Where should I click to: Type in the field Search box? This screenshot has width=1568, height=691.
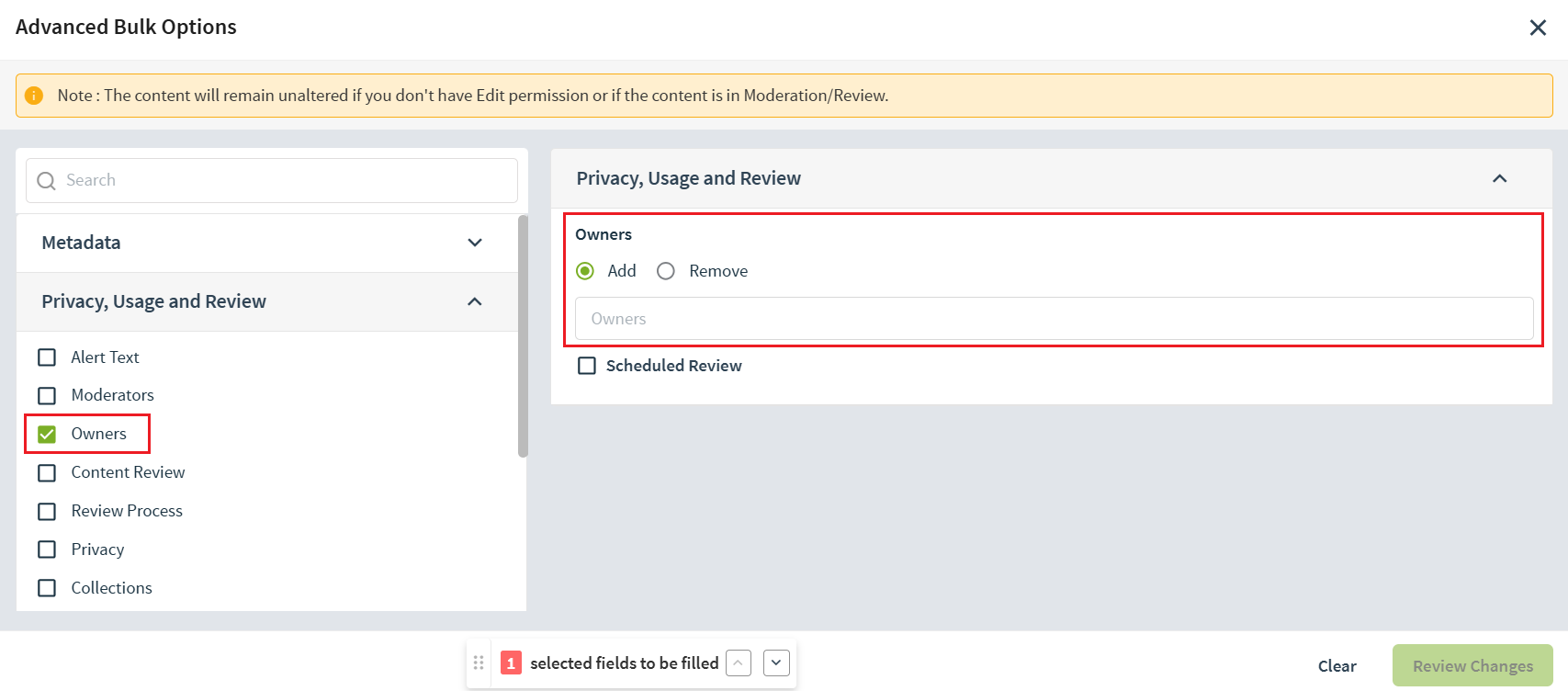pos(272,180)
